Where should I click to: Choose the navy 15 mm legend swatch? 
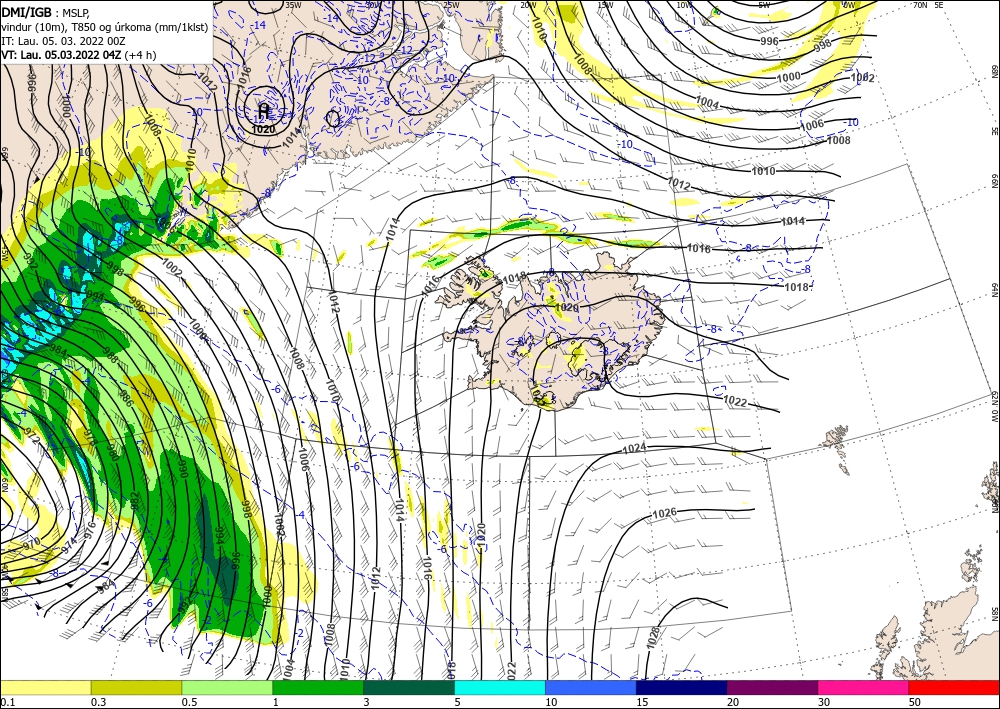pos(682,687)
